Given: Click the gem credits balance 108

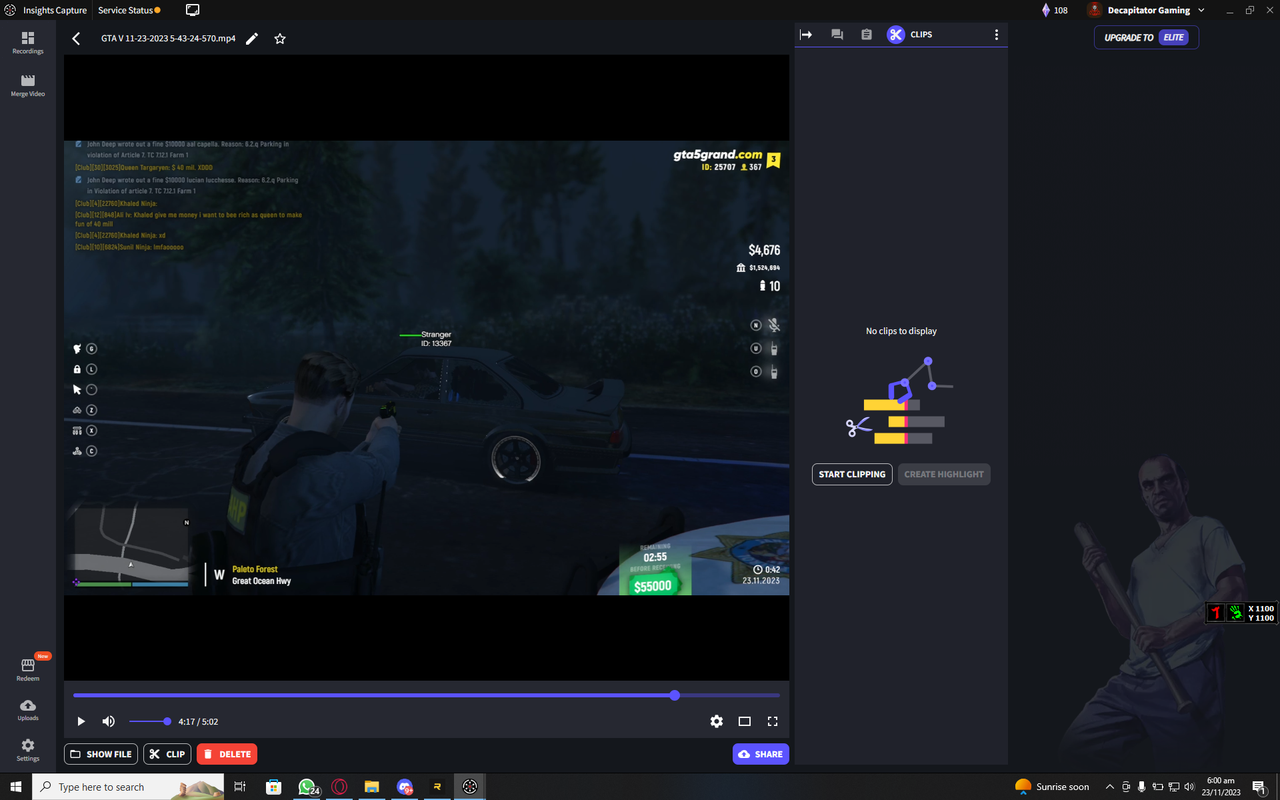Looking at the screenshot, I should pos(1055,10).
